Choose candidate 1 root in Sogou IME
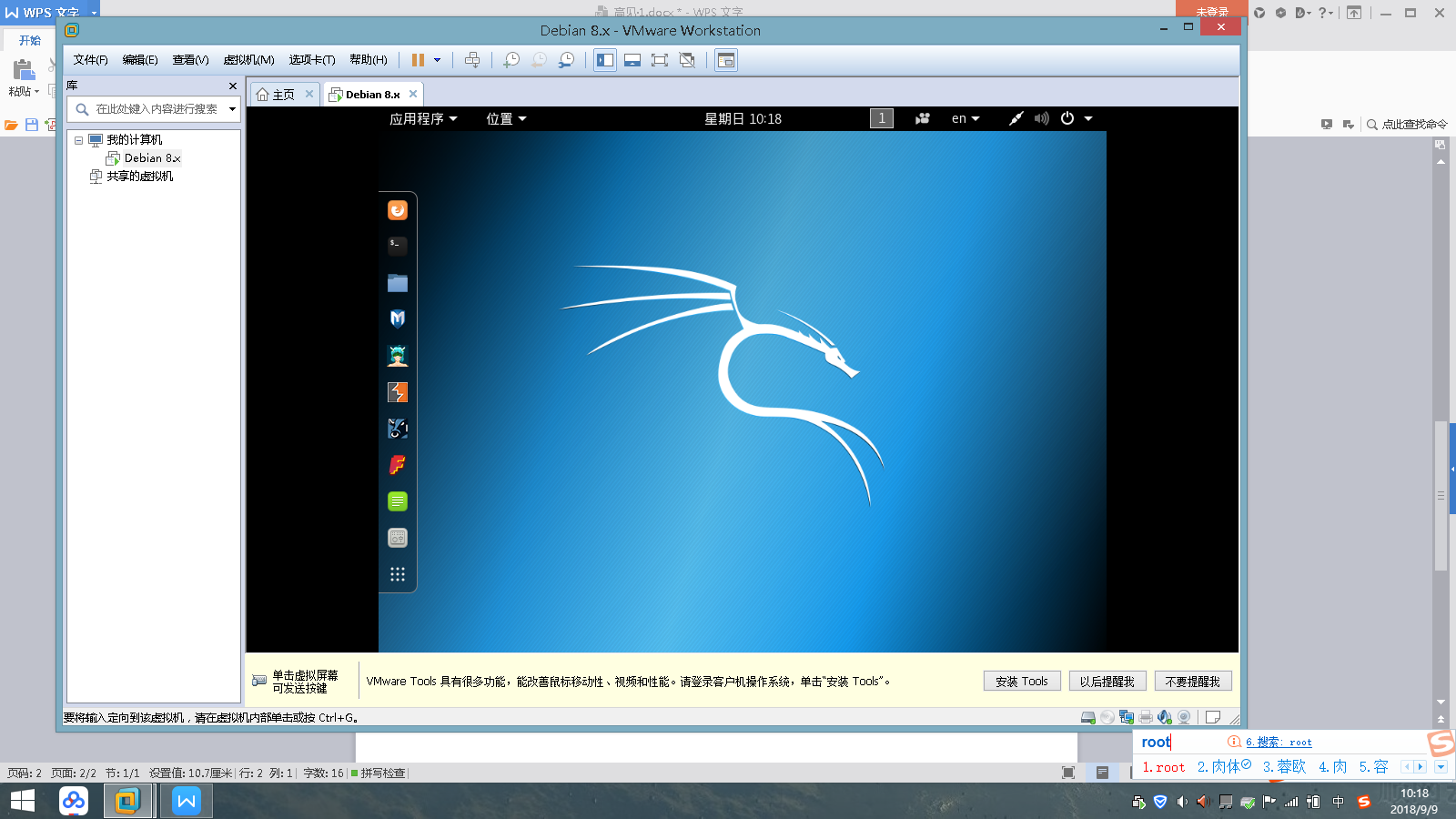This screenshot has height=819, width=1456. tap(1164, 767)
